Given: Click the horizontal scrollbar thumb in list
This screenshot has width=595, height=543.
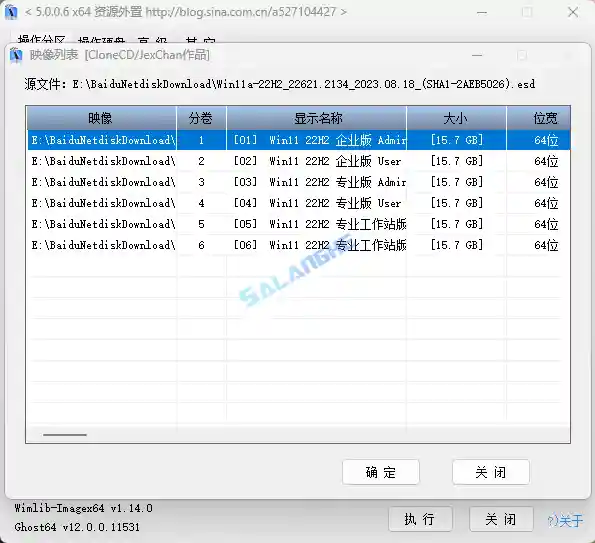Looking at the screenshot, I should coord(65,435).
